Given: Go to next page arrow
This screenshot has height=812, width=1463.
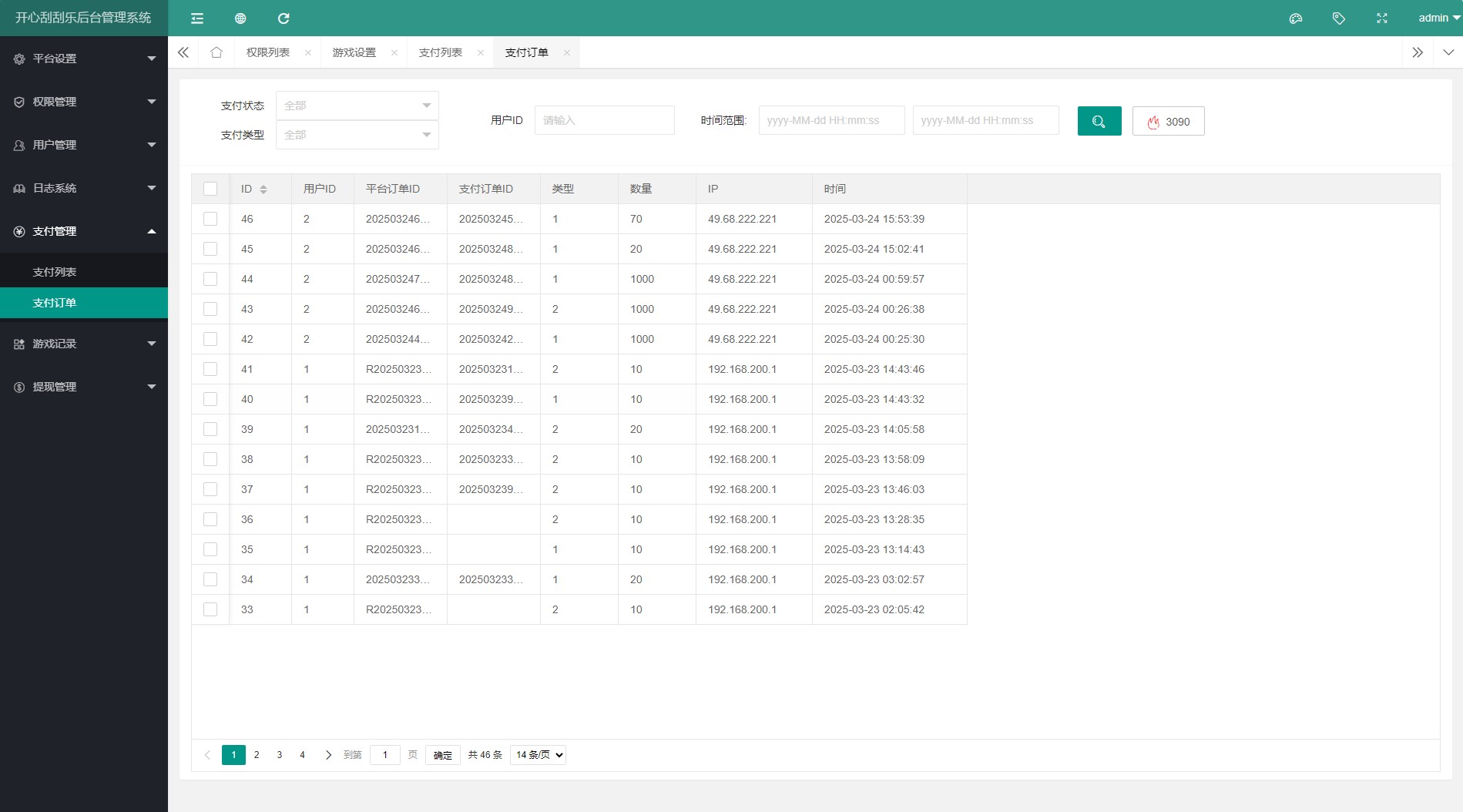Looking at the screenshot, I should [x=328, y=755].
